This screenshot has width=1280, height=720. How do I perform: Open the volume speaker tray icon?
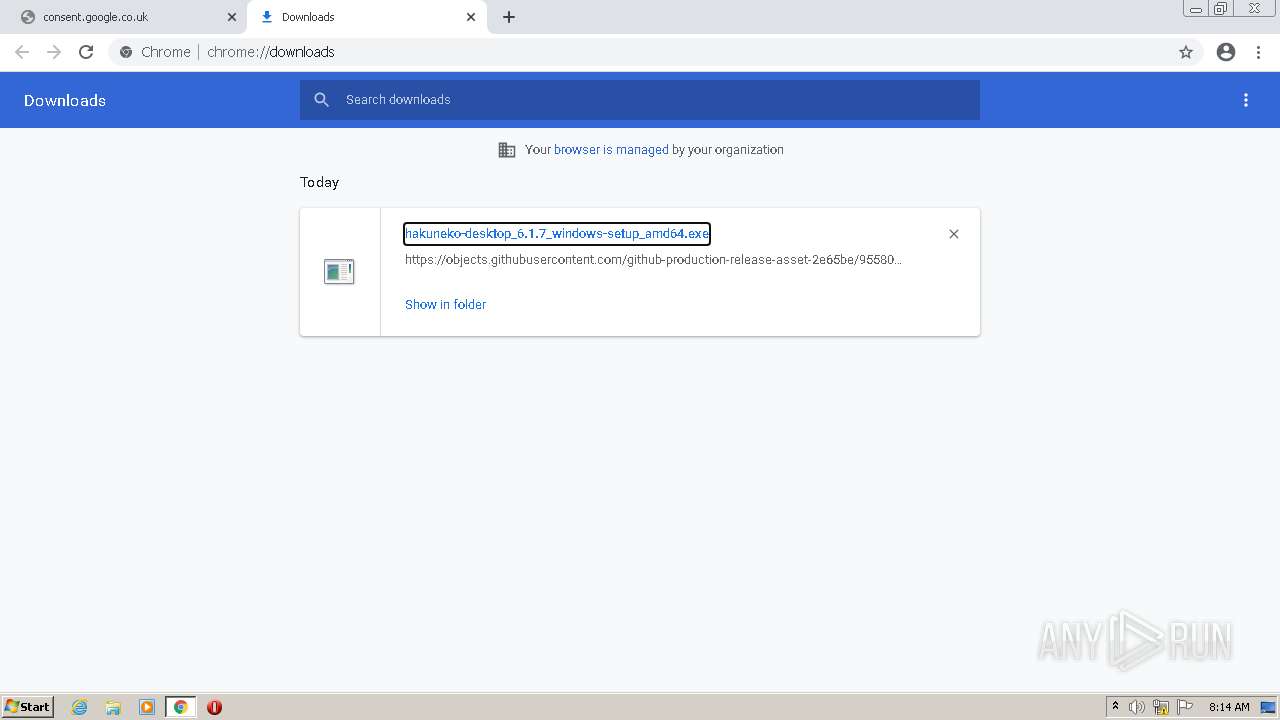[x=1137, y=707]
